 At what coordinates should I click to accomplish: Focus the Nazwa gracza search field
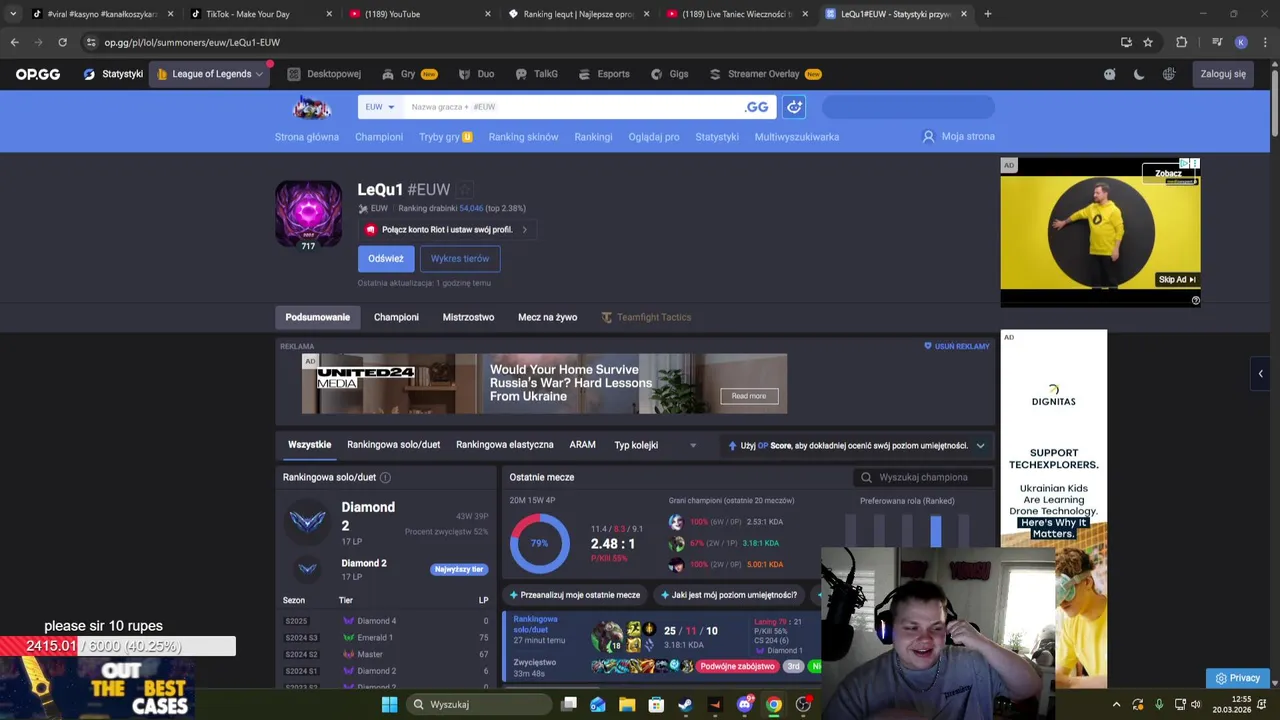coord(570,107)
